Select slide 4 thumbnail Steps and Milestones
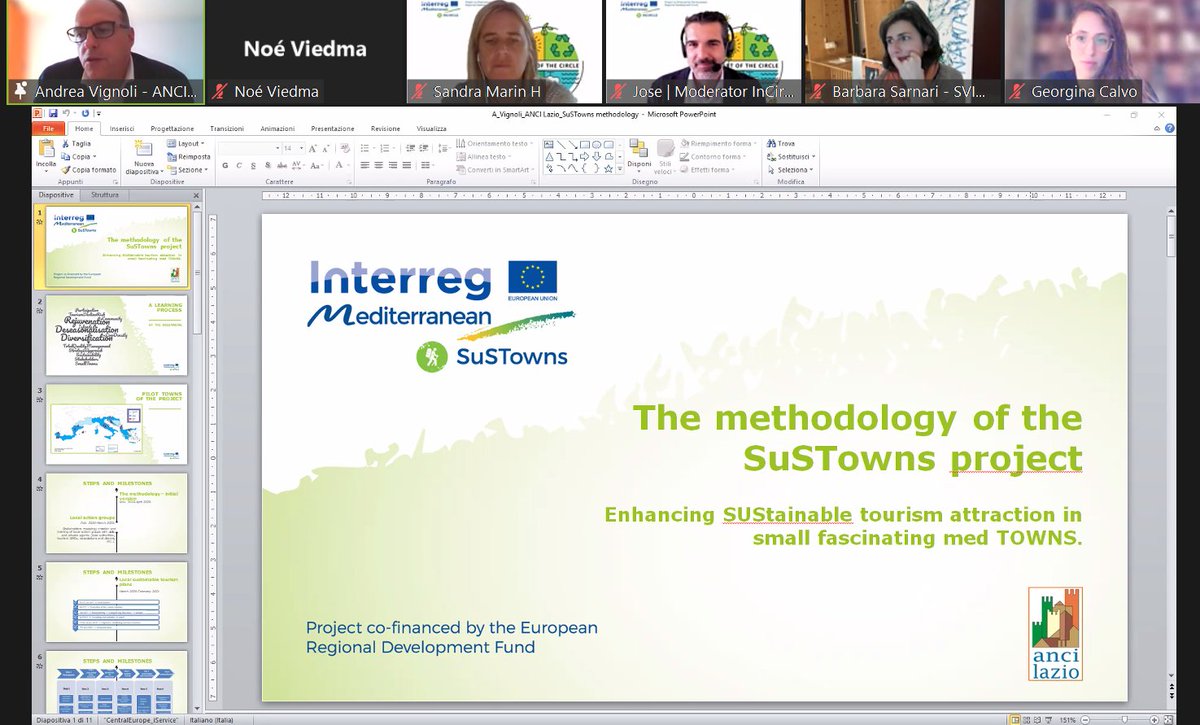Image resolution: width=1200 pixels, height=725 pixels. pos(117,514)
